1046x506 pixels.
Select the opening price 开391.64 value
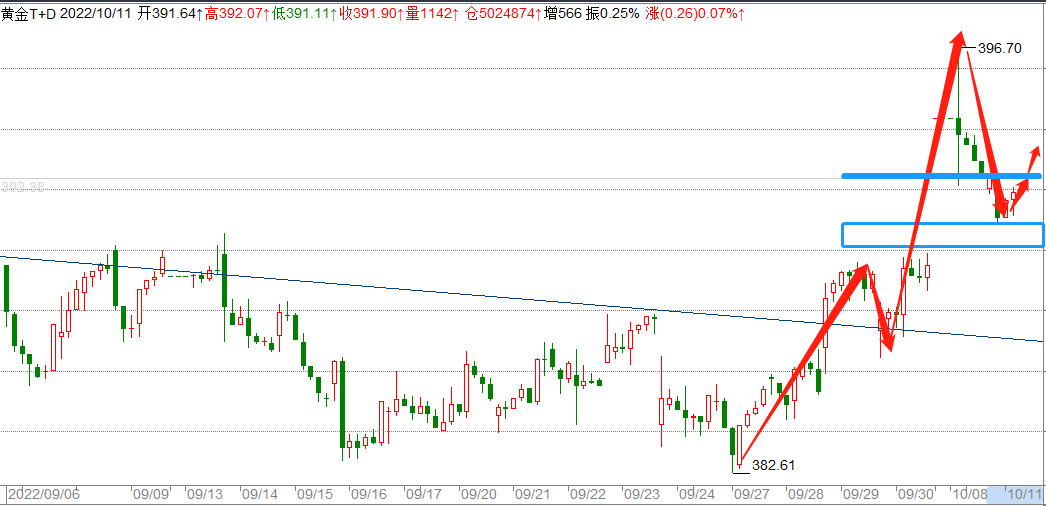pyautogui.click(x=169, y=14)
